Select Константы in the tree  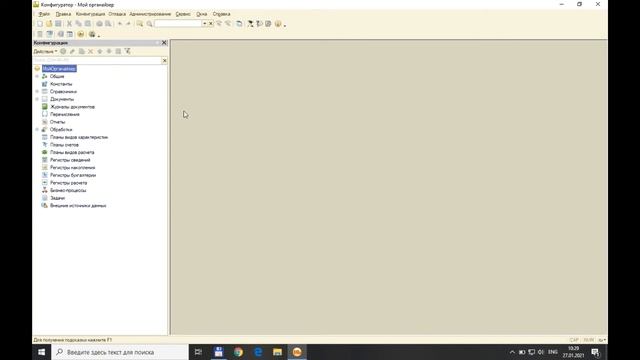click(61, 84)
